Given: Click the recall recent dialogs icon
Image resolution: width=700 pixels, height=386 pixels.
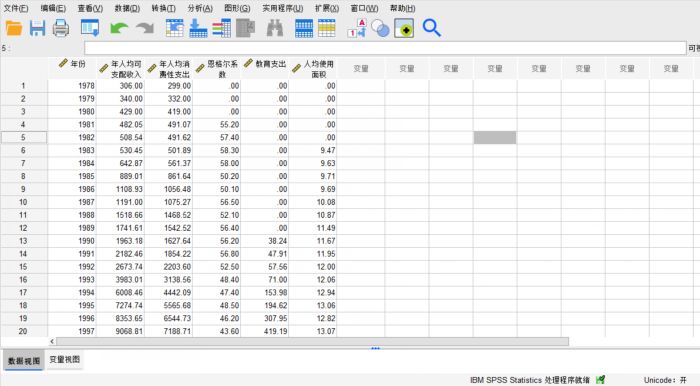Looking at the screenshot, I should pyautogui.click(x=90, y=28).
